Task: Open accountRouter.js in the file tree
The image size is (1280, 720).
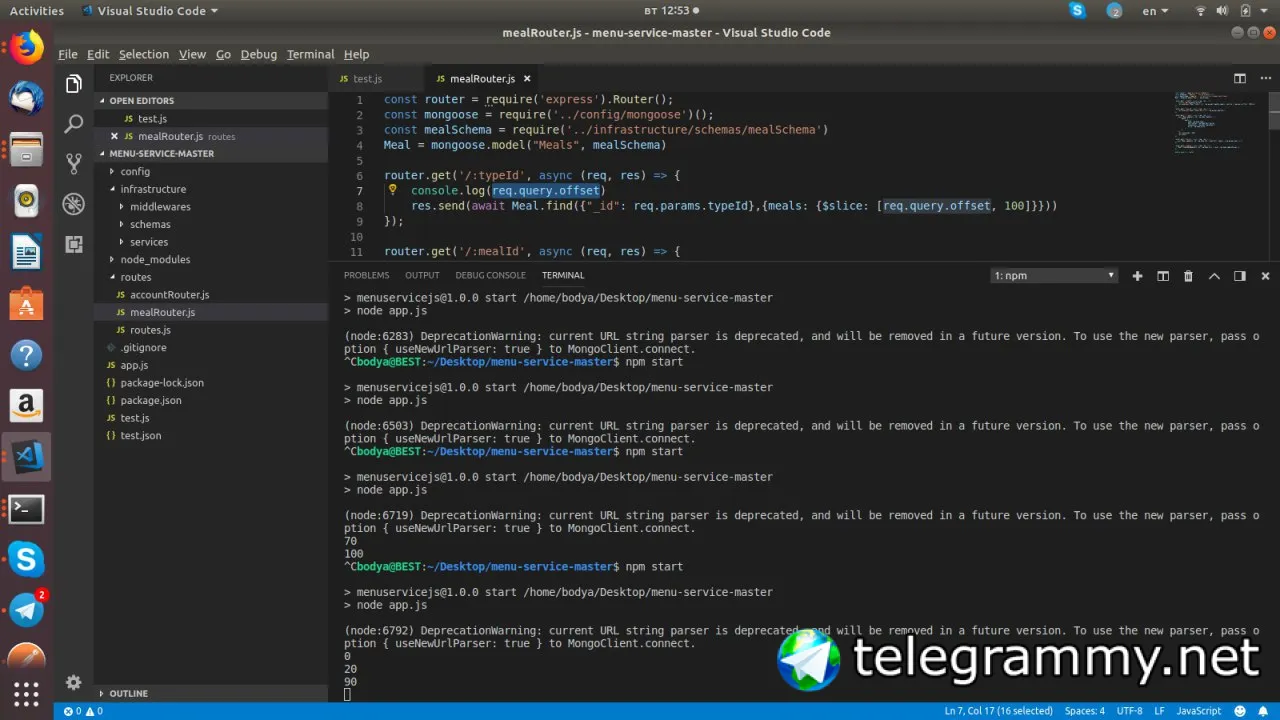Action: coord(169,295)
